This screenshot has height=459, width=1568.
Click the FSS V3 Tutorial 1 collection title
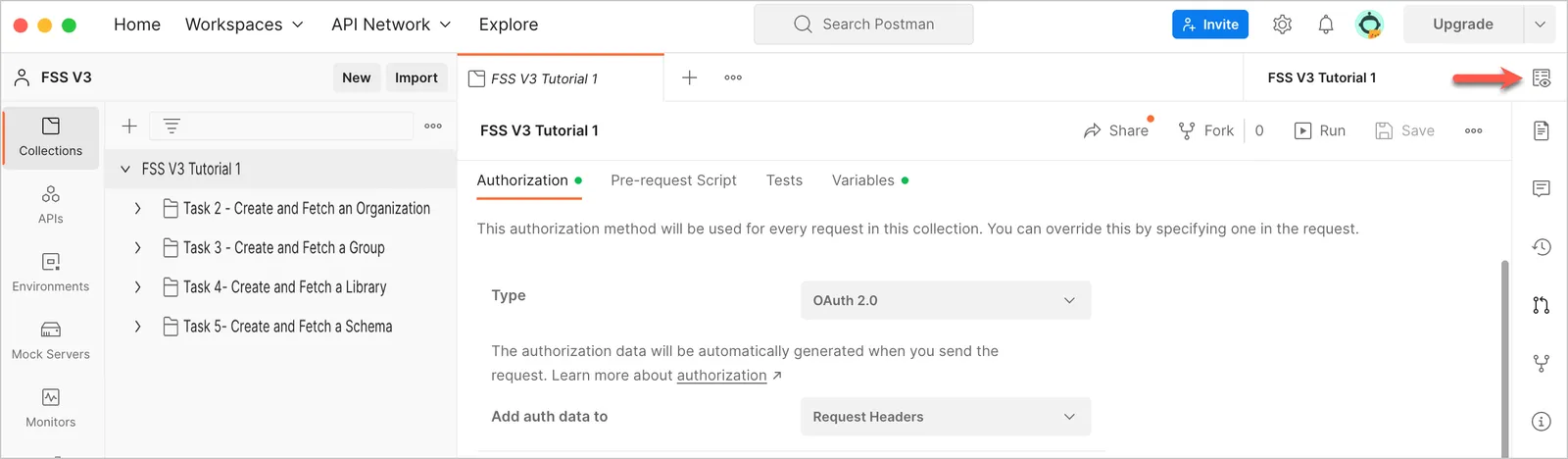point(539,130)
